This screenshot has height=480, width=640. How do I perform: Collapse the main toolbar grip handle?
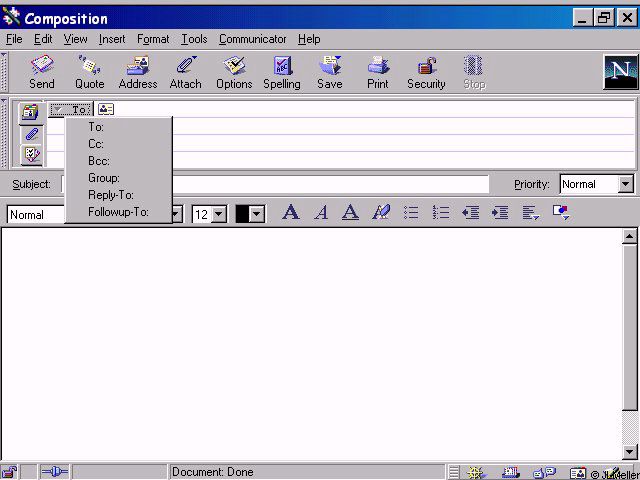pos(4,72)
